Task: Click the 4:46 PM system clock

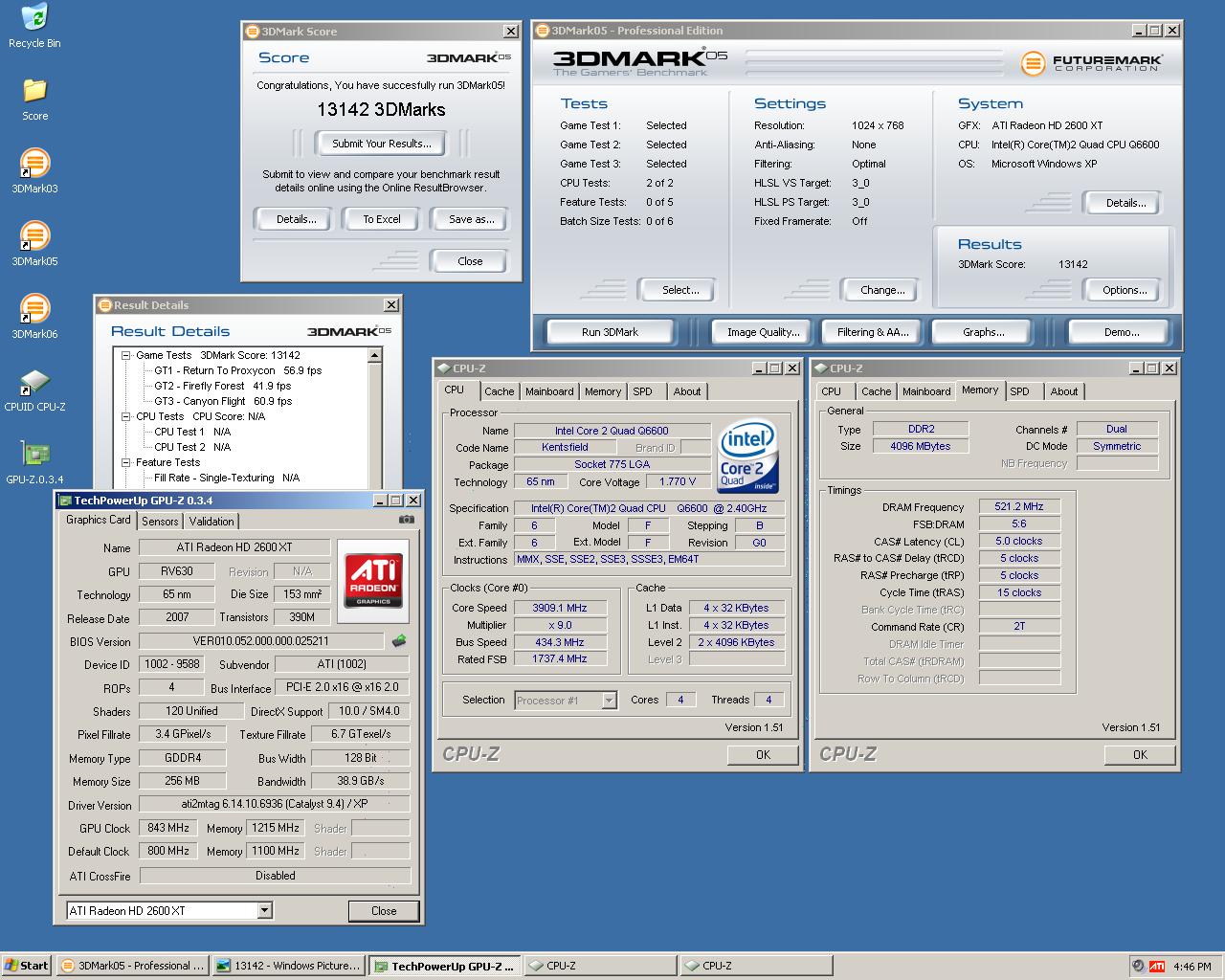Action: click(1192, 967)
